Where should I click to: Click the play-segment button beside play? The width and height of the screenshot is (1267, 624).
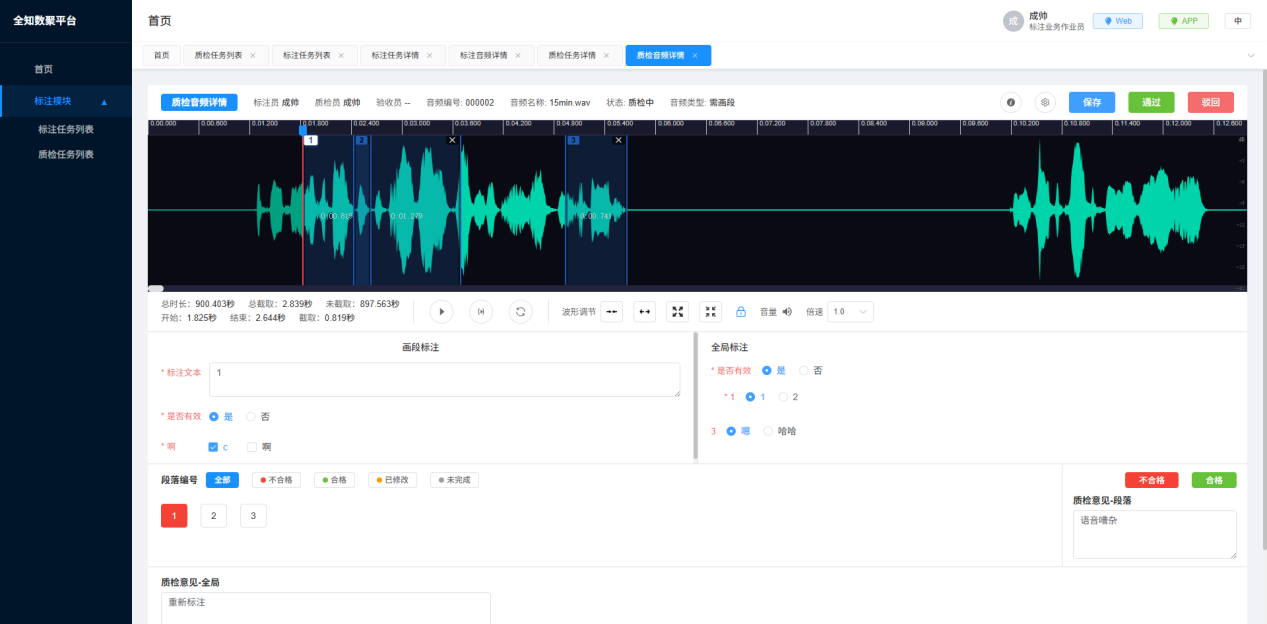[x=481, y=312]
